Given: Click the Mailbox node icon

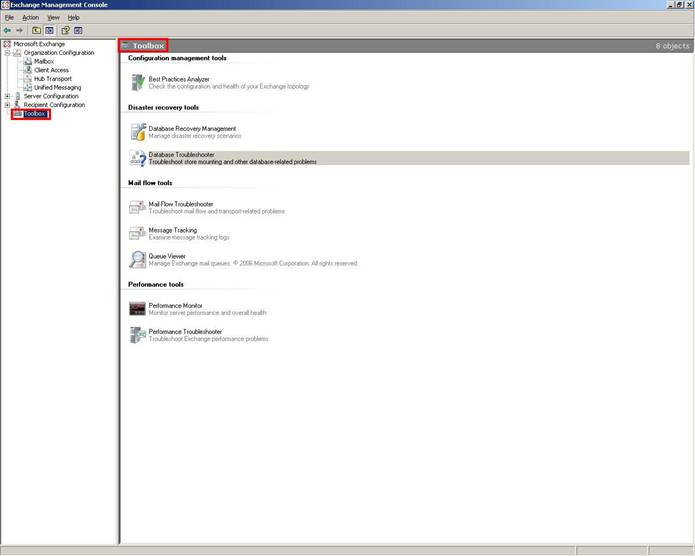Looking at the screenshot, I should 28,61.
